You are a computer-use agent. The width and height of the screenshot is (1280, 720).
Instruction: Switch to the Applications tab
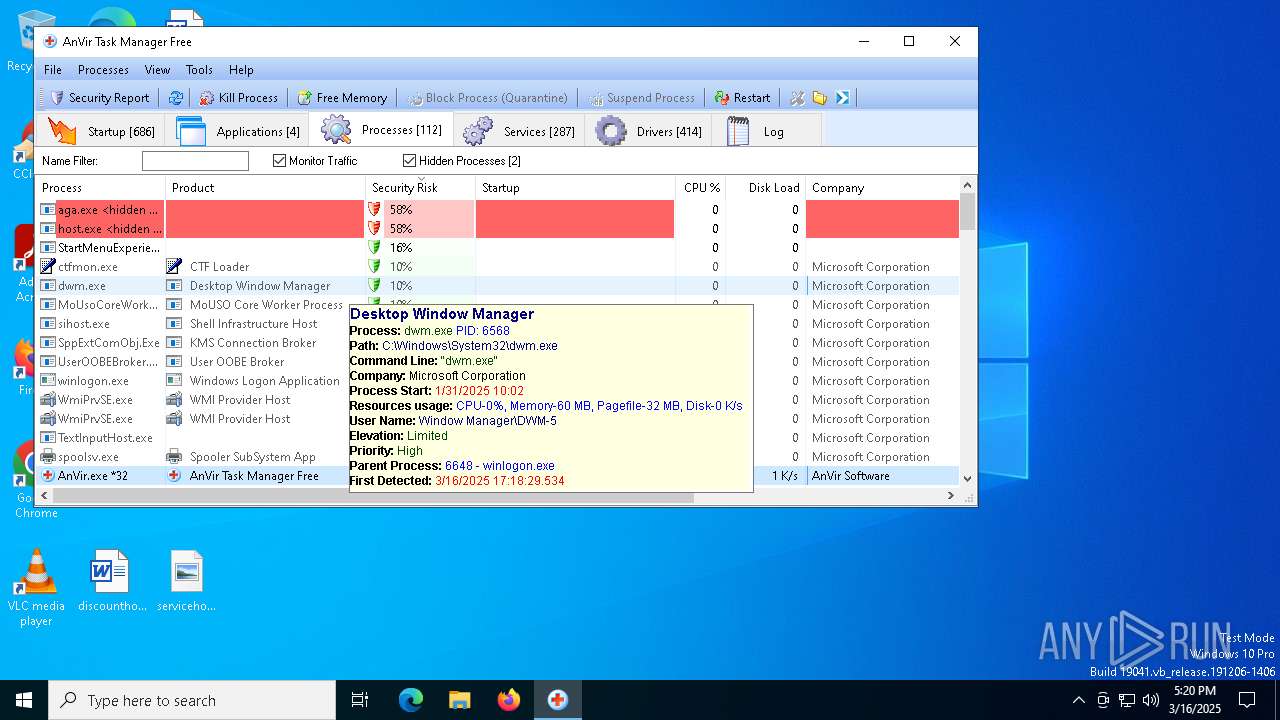[x=238, y=131]
